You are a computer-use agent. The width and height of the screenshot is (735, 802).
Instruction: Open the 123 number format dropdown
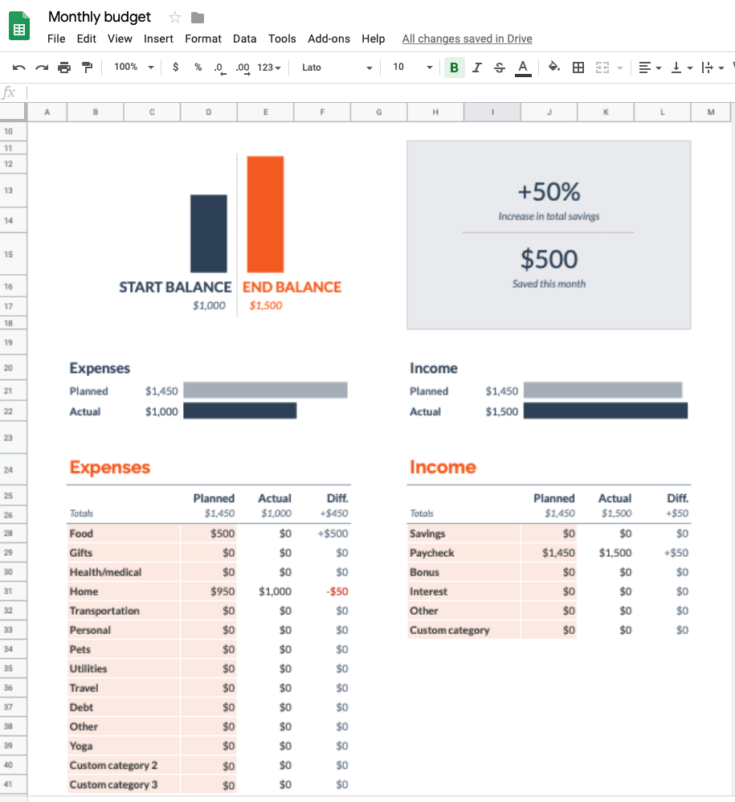(269, 68)
